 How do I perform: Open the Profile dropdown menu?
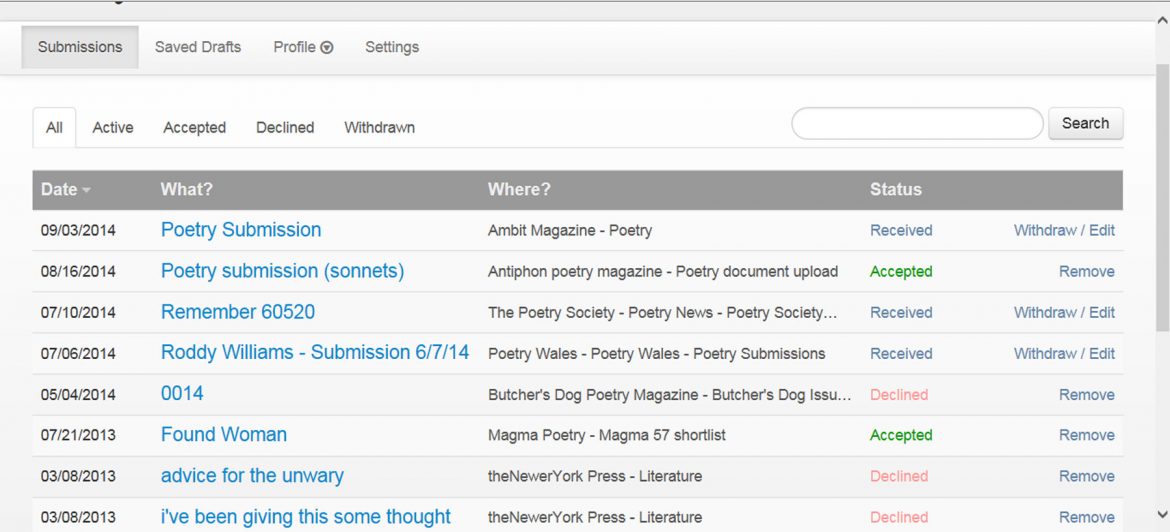pyautogui.click(x=303, y=47)
